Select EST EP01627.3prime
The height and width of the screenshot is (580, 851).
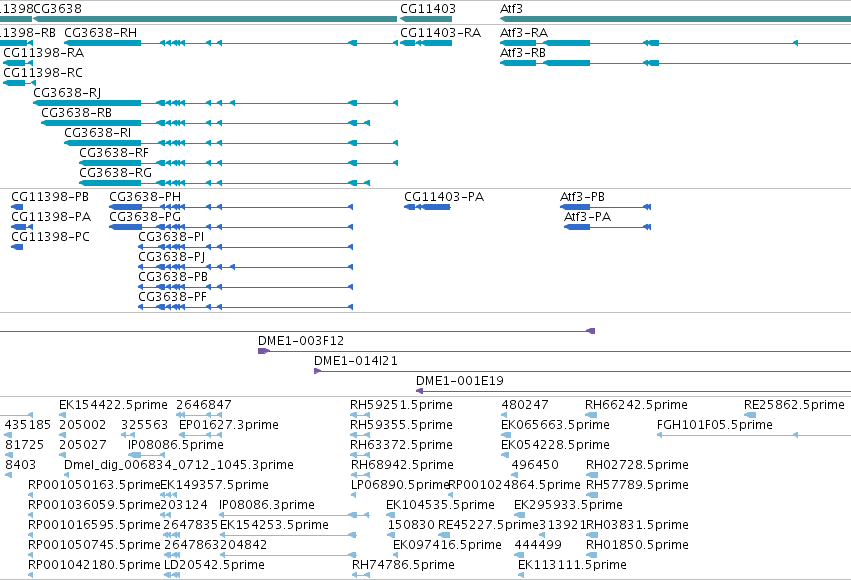228,425
